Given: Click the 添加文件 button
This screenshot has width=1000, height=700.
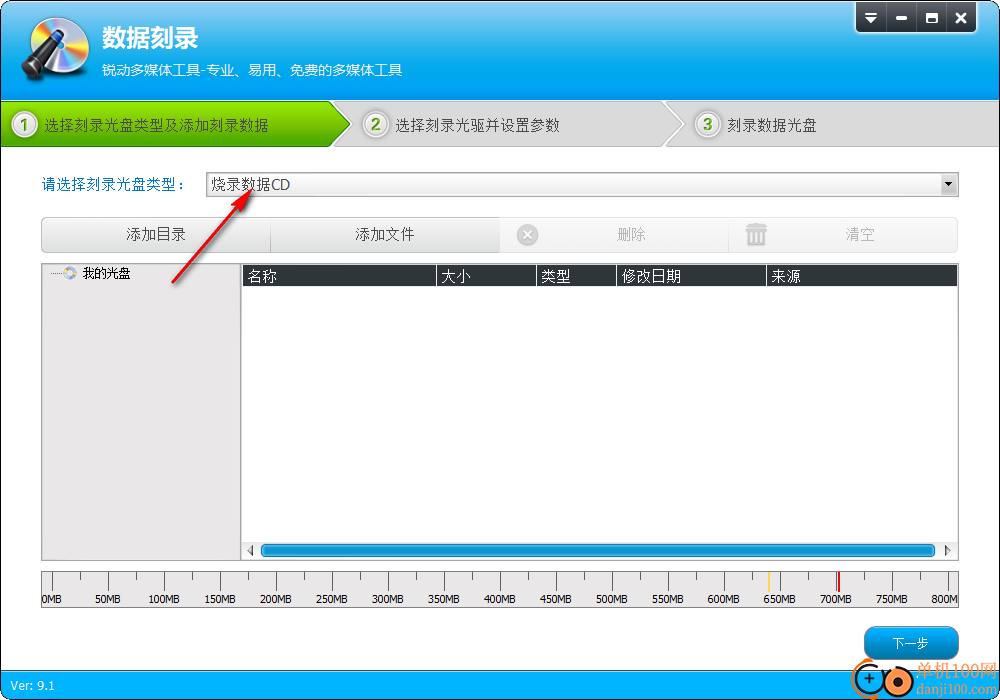Looking at the screenshot, I should (x=385, y=235).
